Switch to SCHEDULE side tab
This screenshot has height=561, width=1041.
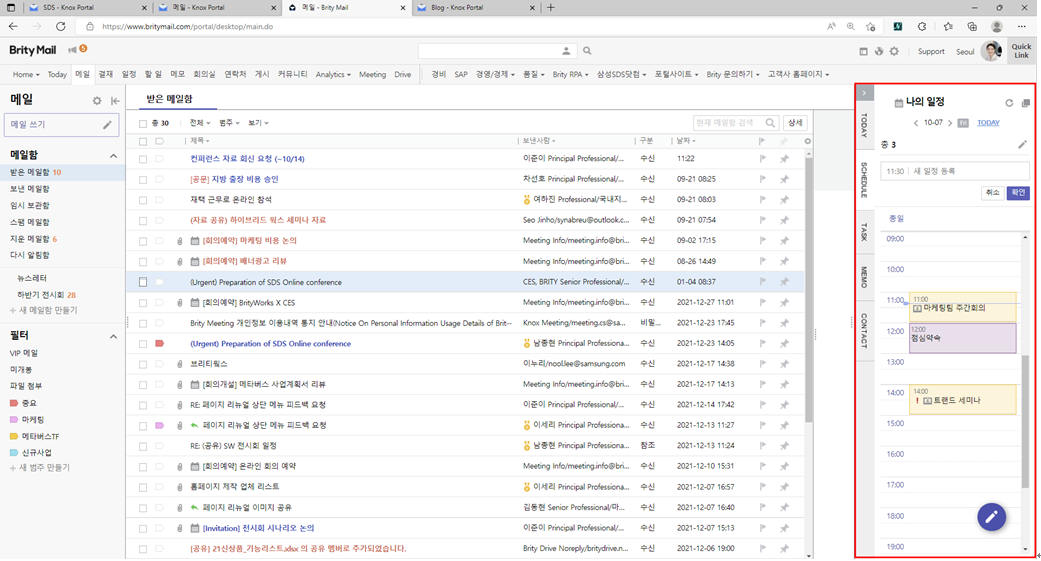(864, 180)
